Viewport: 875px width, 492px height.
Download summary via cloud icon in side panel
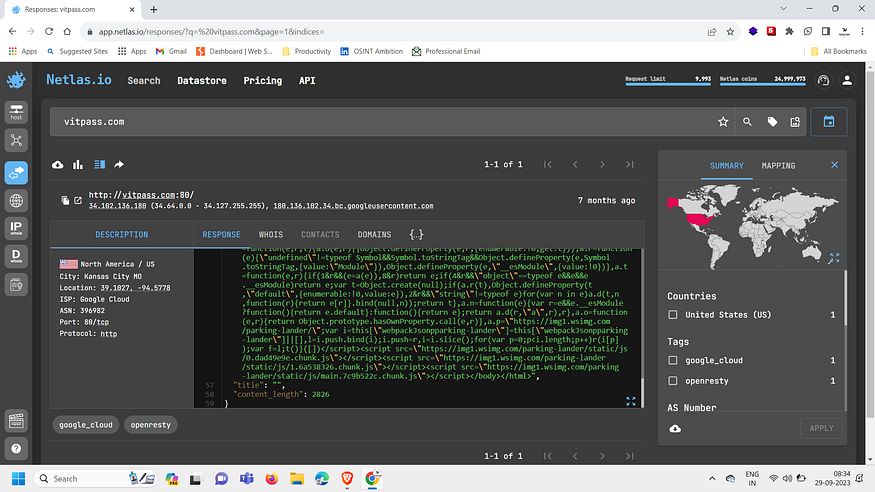point(675,428)
